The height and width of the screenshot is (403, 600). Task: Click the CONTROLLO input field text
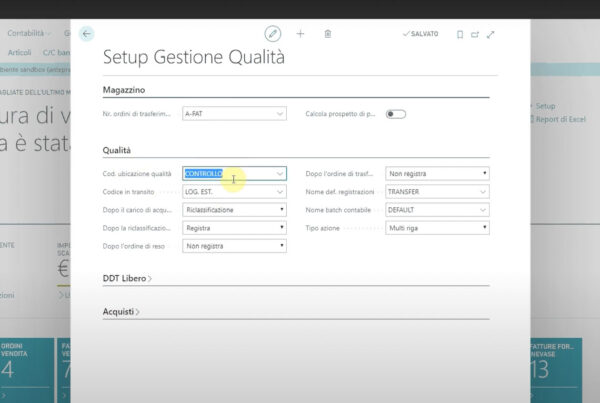(x=204, y=174)
